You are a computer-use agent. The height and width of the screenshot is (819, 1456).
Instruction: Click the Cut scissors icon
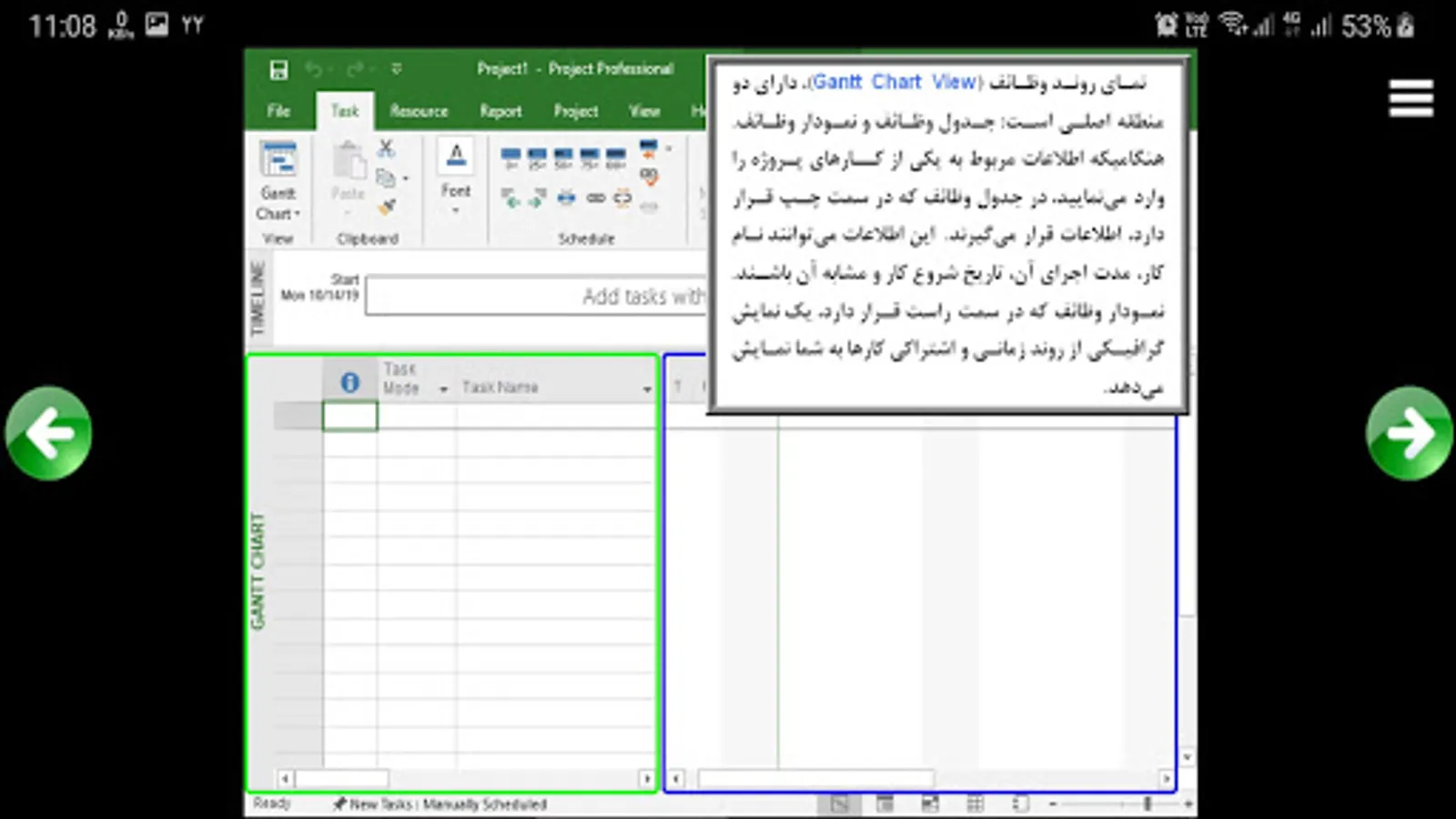pyautogui.click(x=387, y=148)
